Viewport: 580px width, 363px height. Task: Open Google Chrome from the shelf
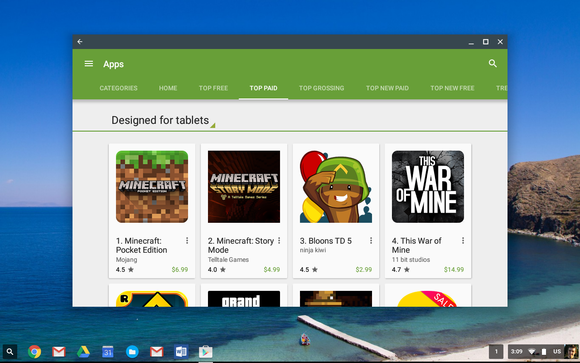click(x=34, y=352)
